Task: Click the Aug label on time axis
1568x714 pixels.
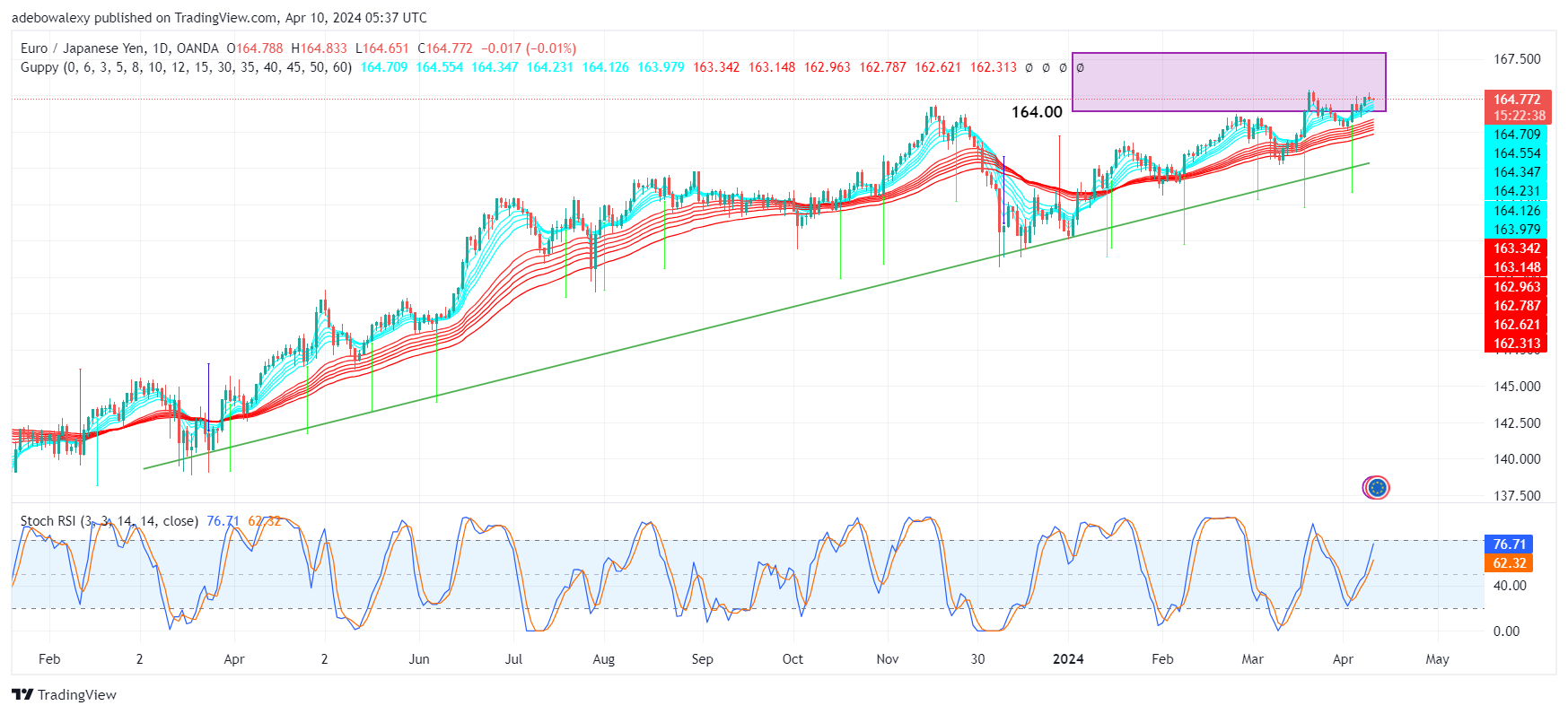Action: pyautogui.click(x=604, y=659)
